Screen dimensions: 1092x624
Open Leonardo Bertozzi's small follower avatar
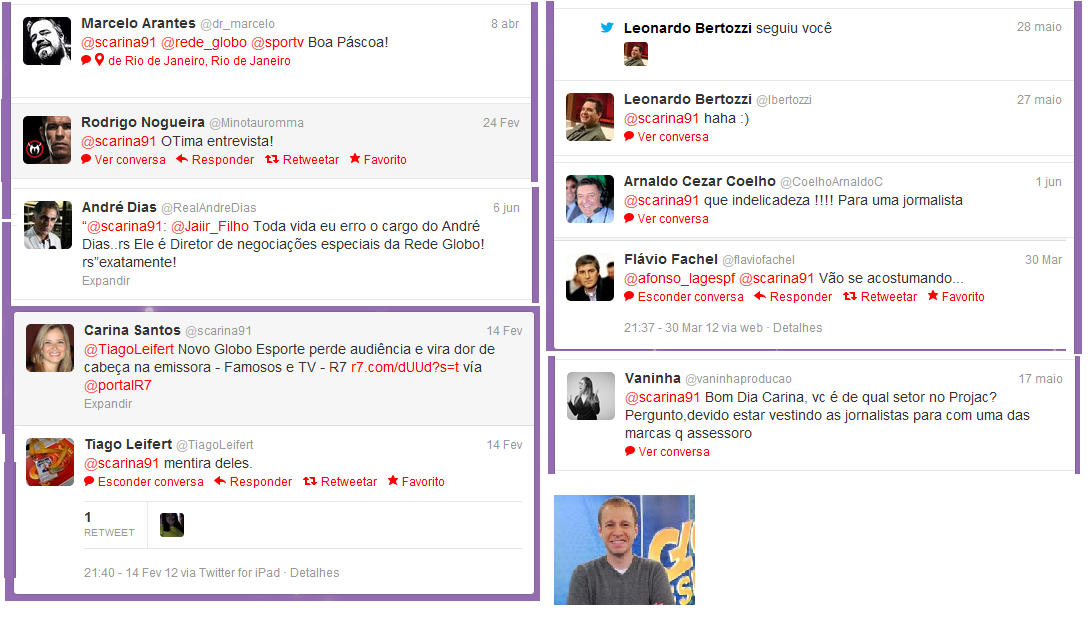[x=636, y=54]
